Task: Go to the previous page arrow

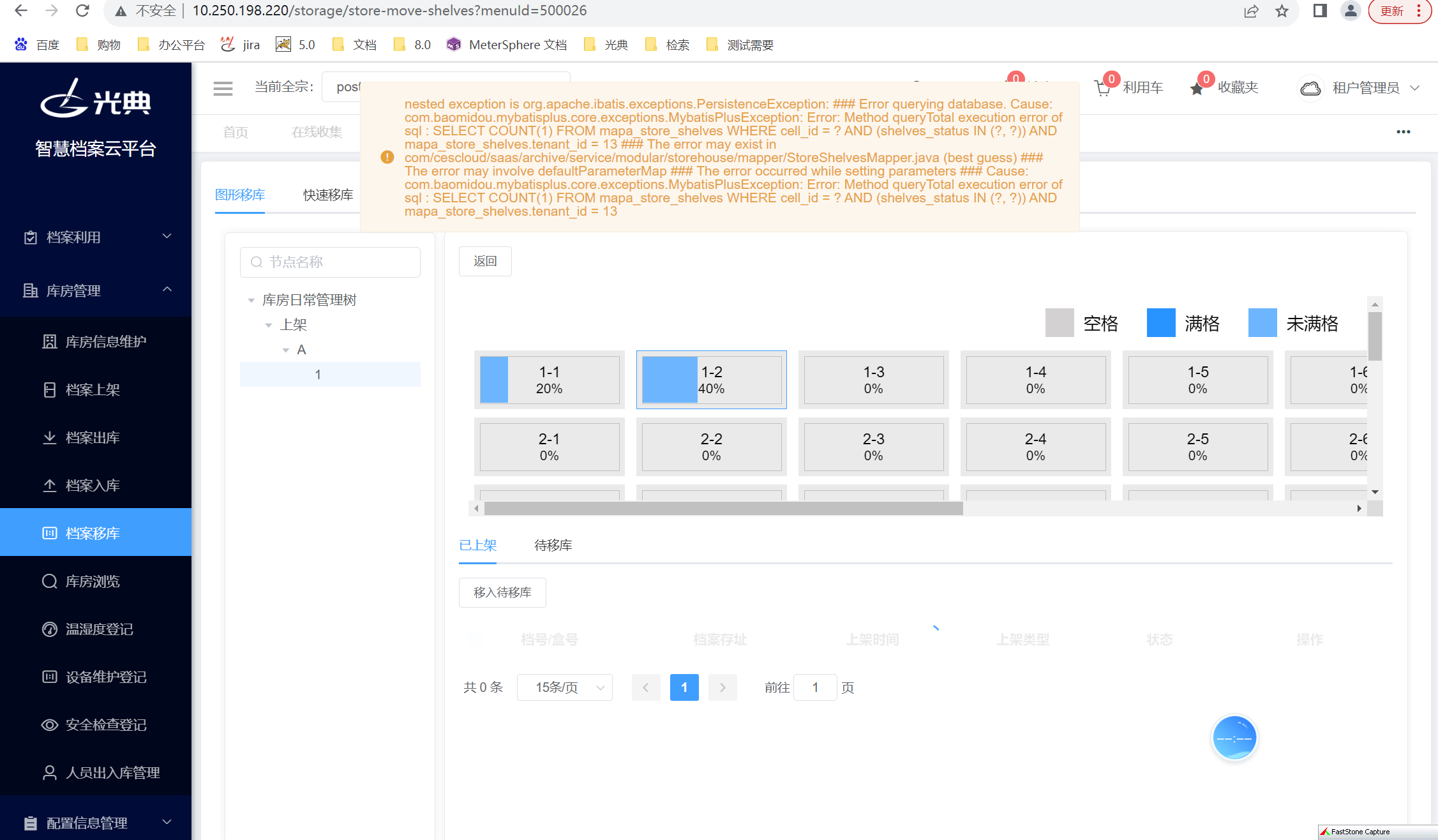Action: pos(646,687)
